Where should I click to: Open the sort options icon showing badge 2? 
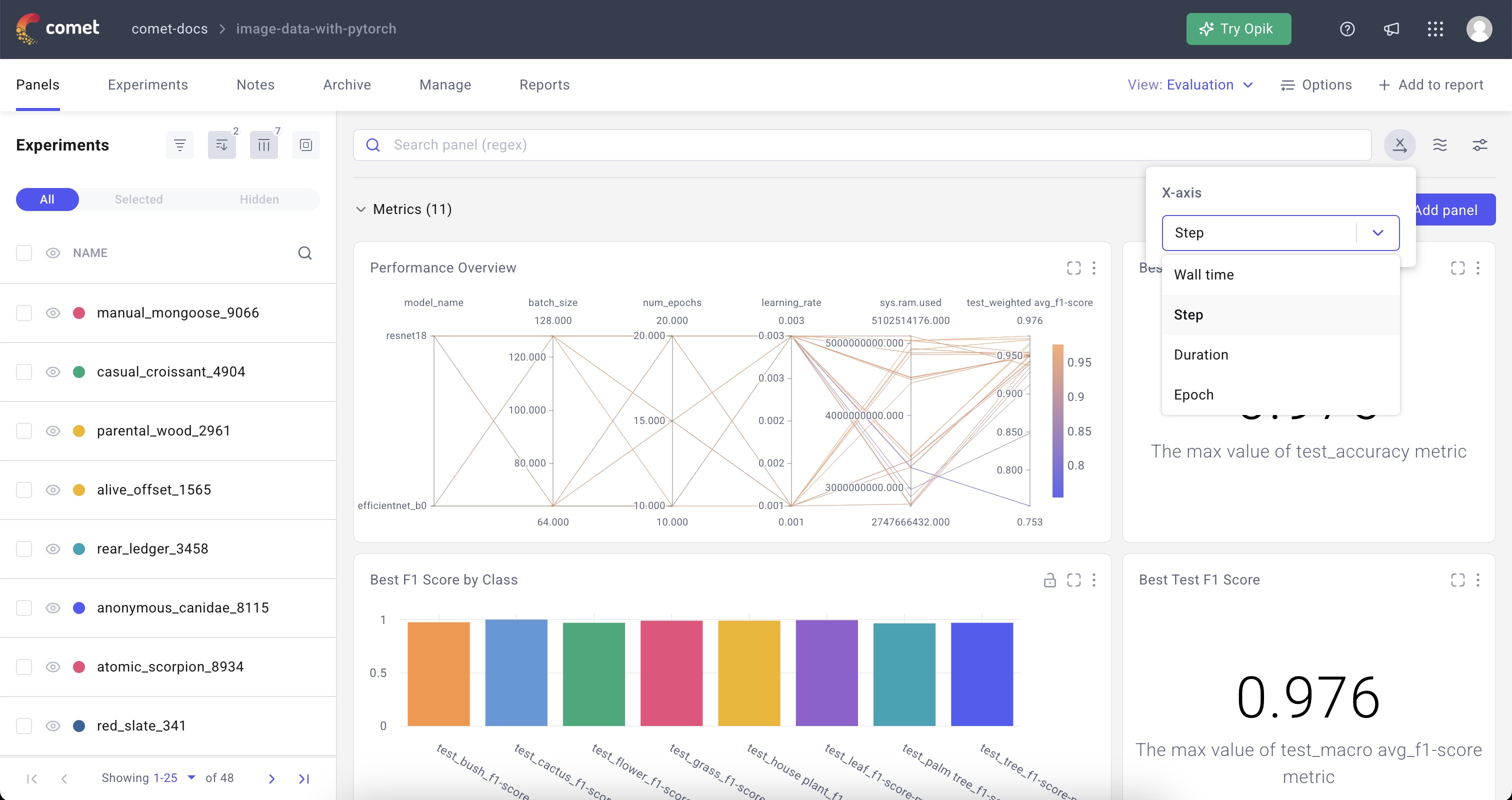(222, 144)
